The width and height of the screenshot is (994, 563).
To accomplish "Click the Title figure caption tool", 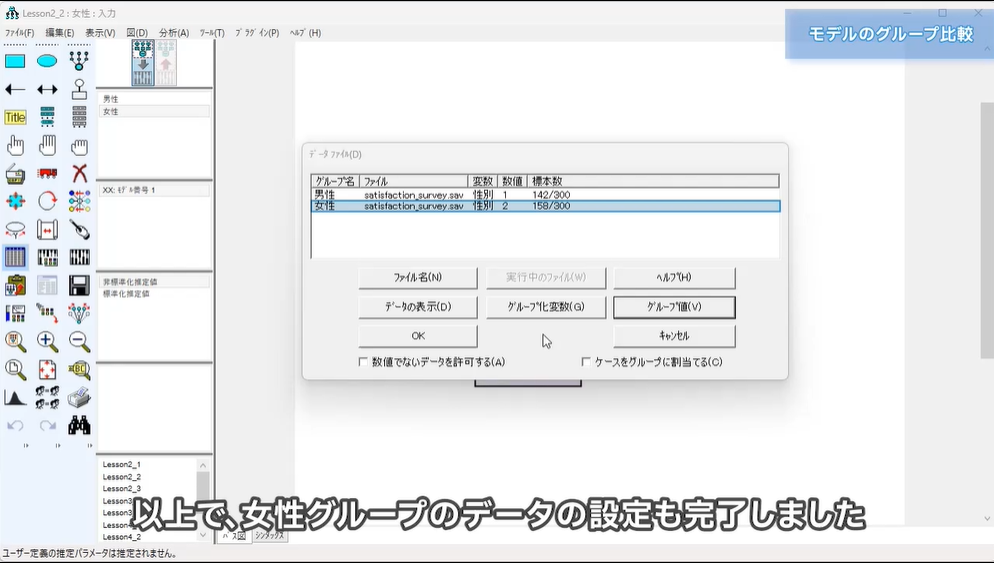I will click(15, 117).
